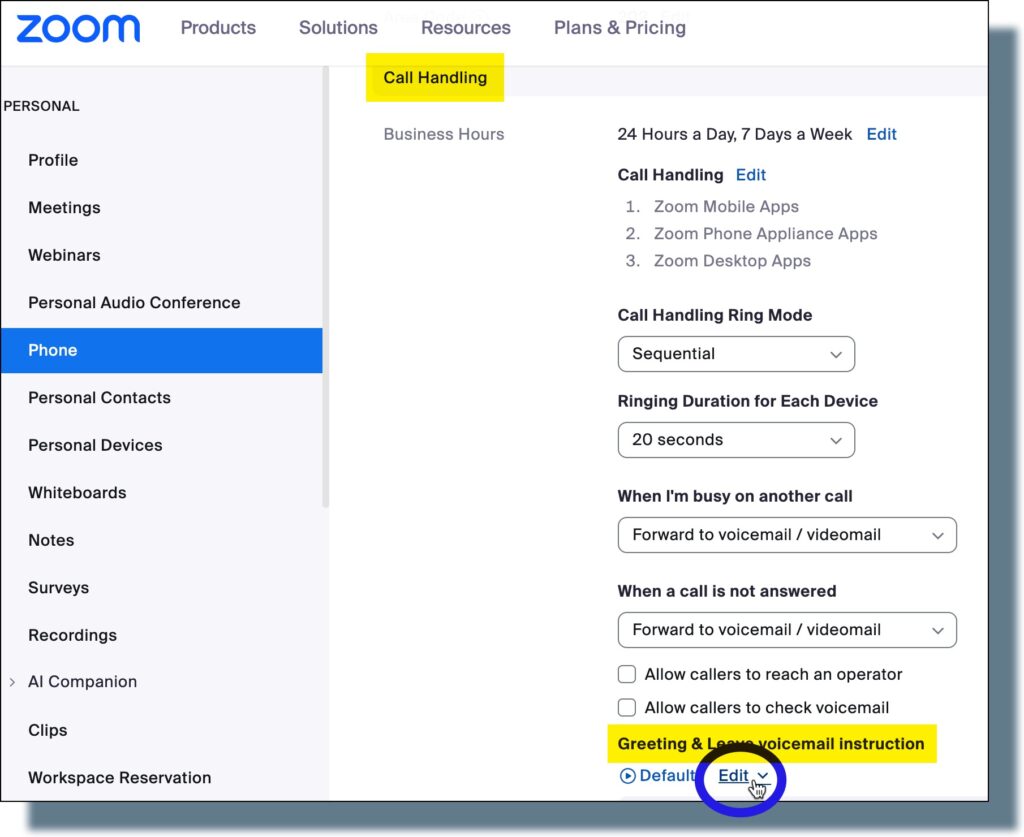
Task: Open the Products menu
Action: coord(217,28)
